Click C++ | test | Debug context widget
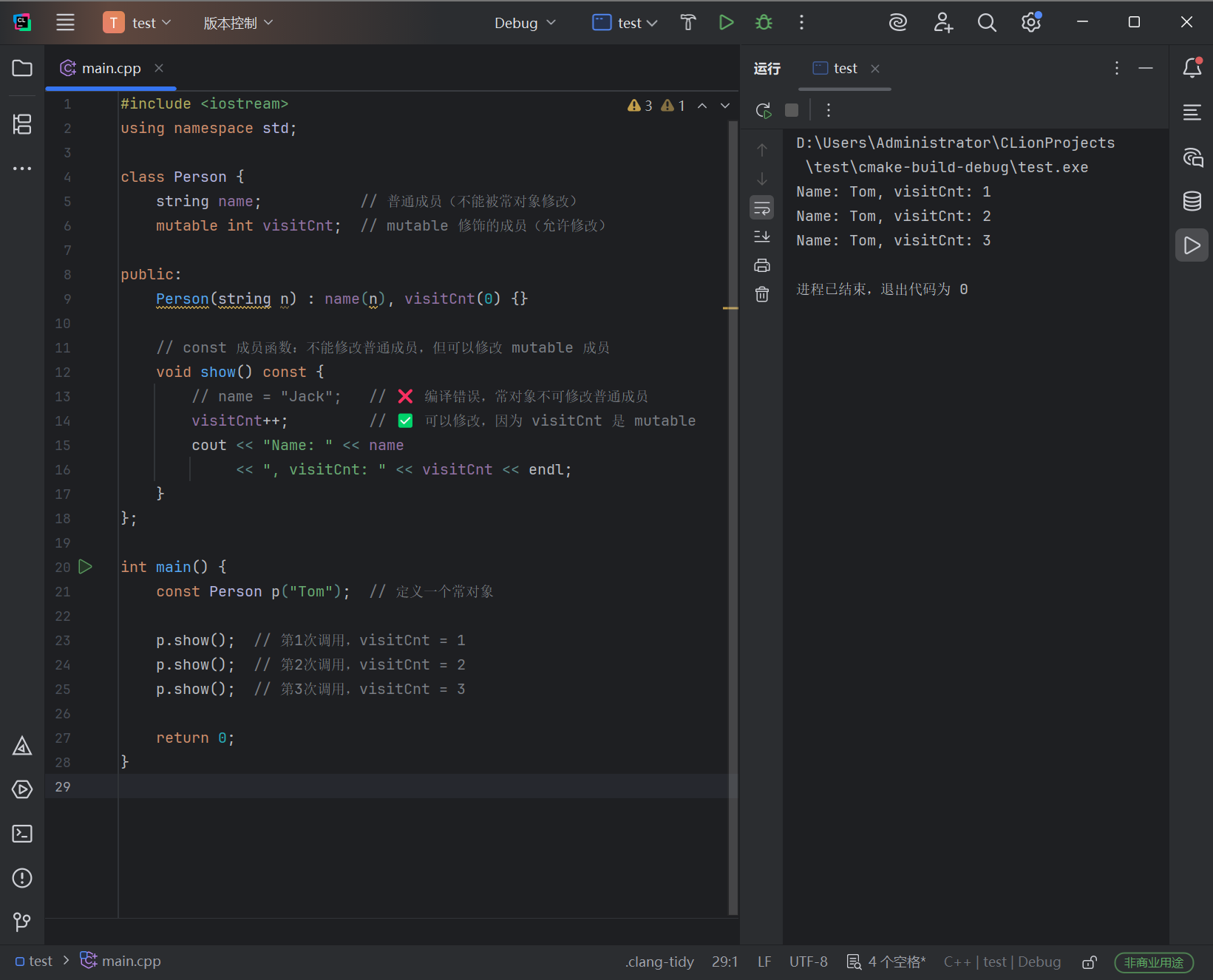Viewport: 1213px width, 980px height. 1002,962
